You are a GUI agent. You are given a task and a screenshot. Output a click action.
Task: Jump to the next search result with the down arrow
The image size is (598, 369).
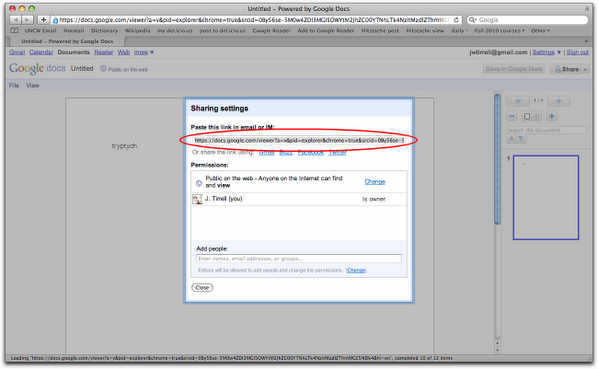pyautogui.click(x=521, y=138)
